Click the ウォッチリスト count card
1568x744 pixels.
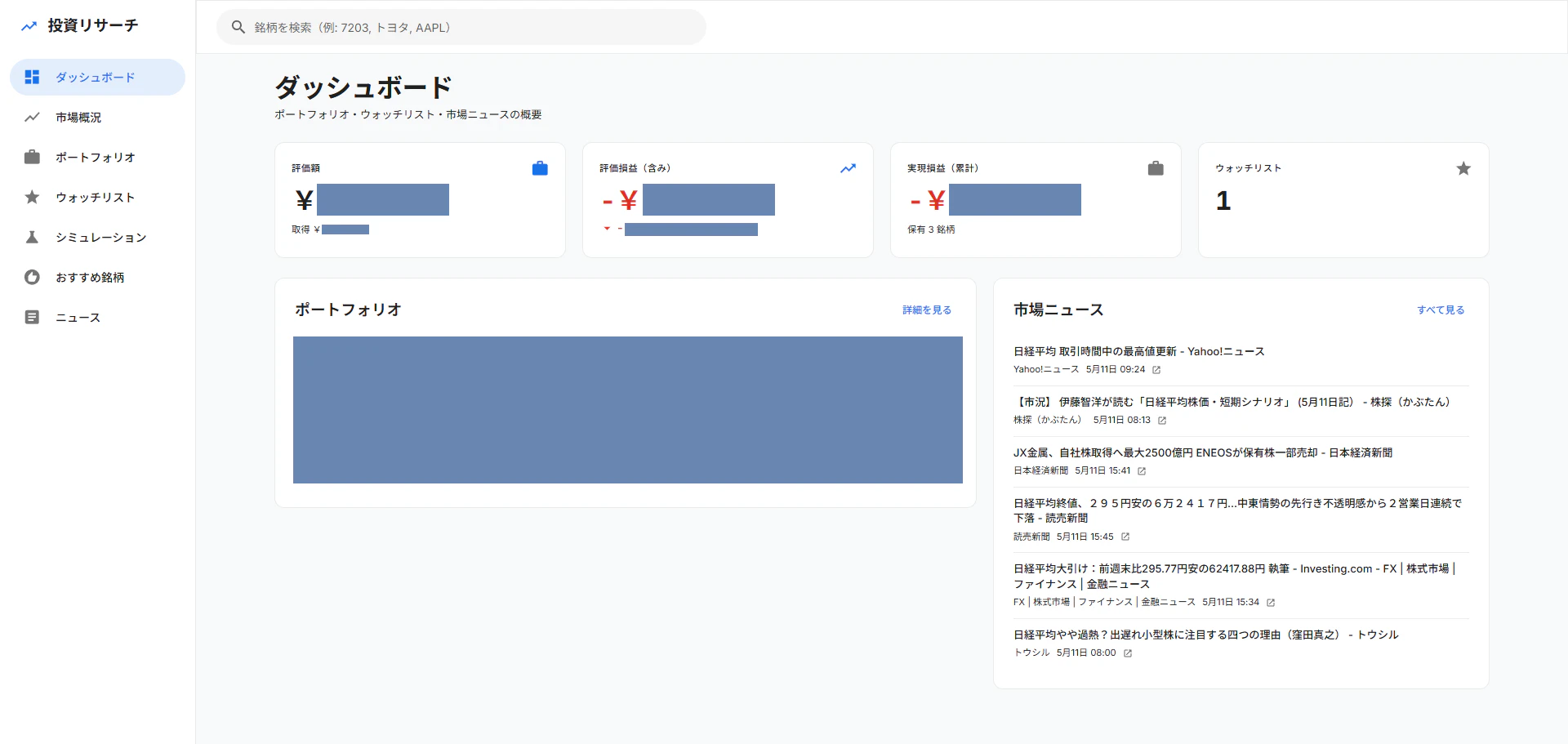1343,200
